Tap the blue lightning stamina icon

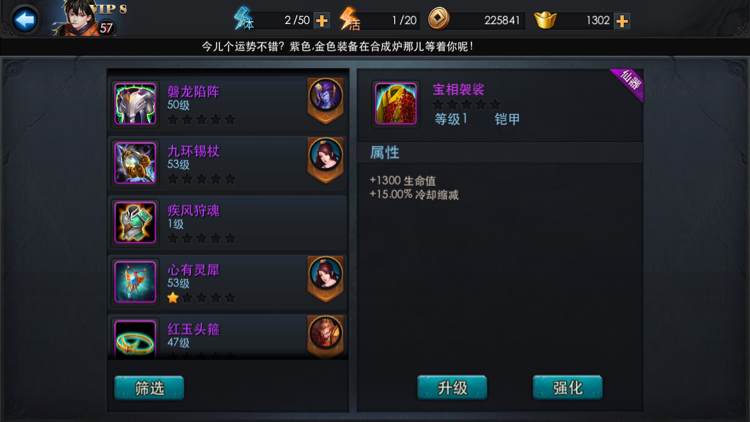(243, 19)
